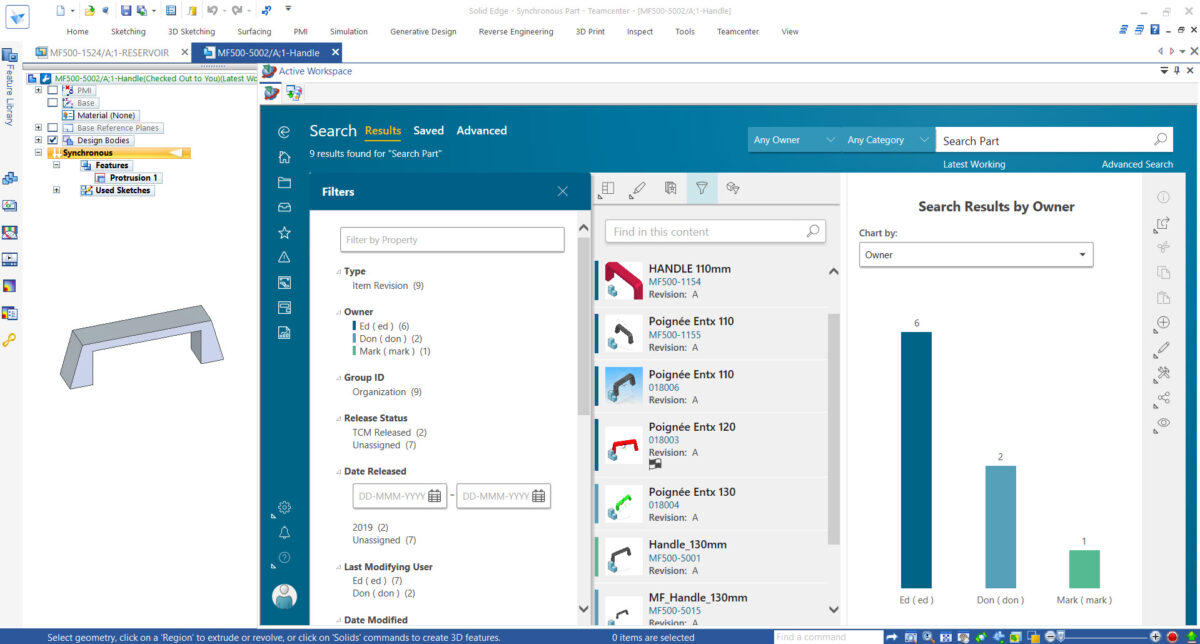Open Home in Active Workspace sidebar
This screenshot has width=1200, height=644.
[284, 157]
